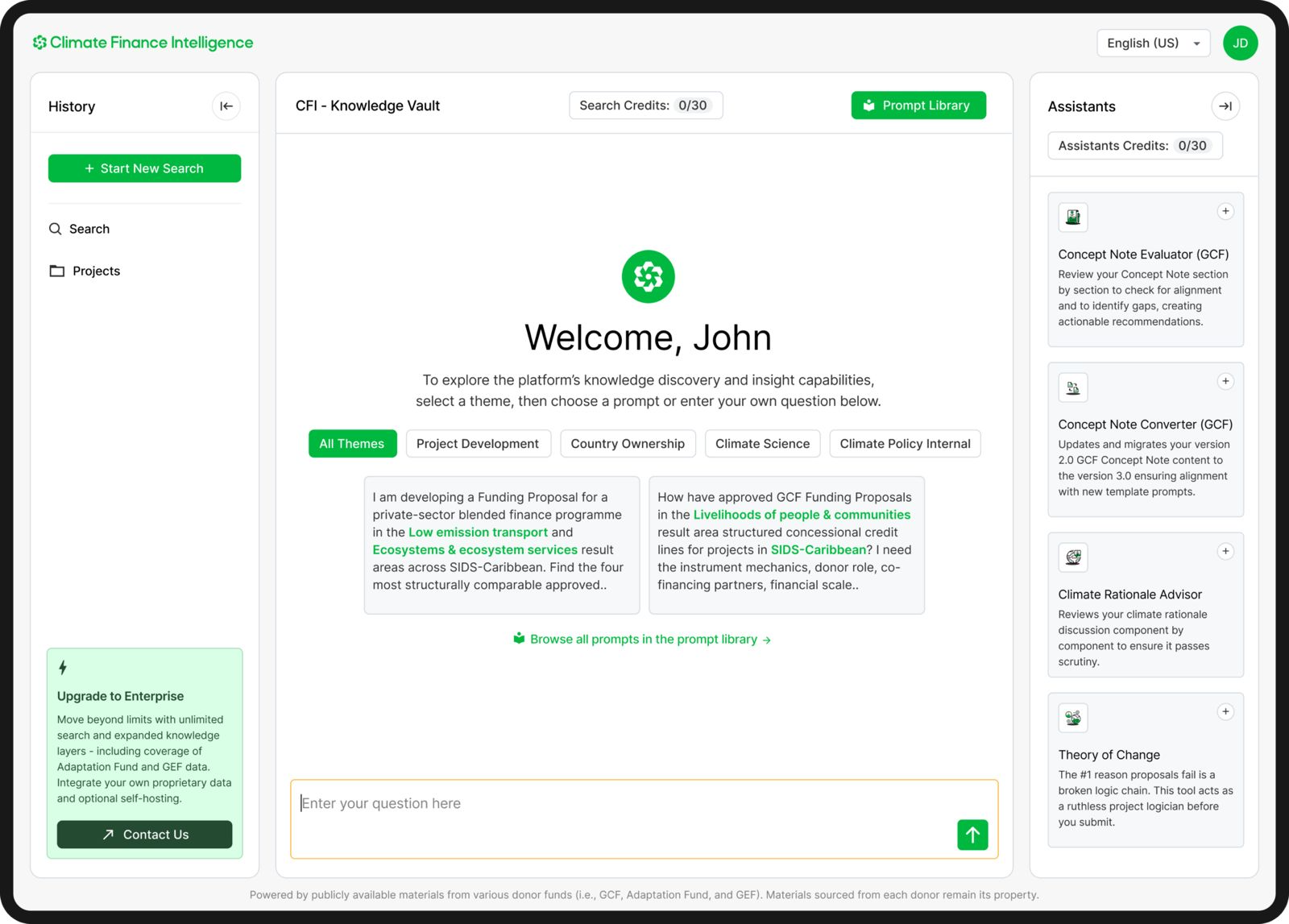Screen dimensions: 1289x924
Task: Select the Climate Policy Internal theme
Action: pyautogui.click(x=905, y=444)
